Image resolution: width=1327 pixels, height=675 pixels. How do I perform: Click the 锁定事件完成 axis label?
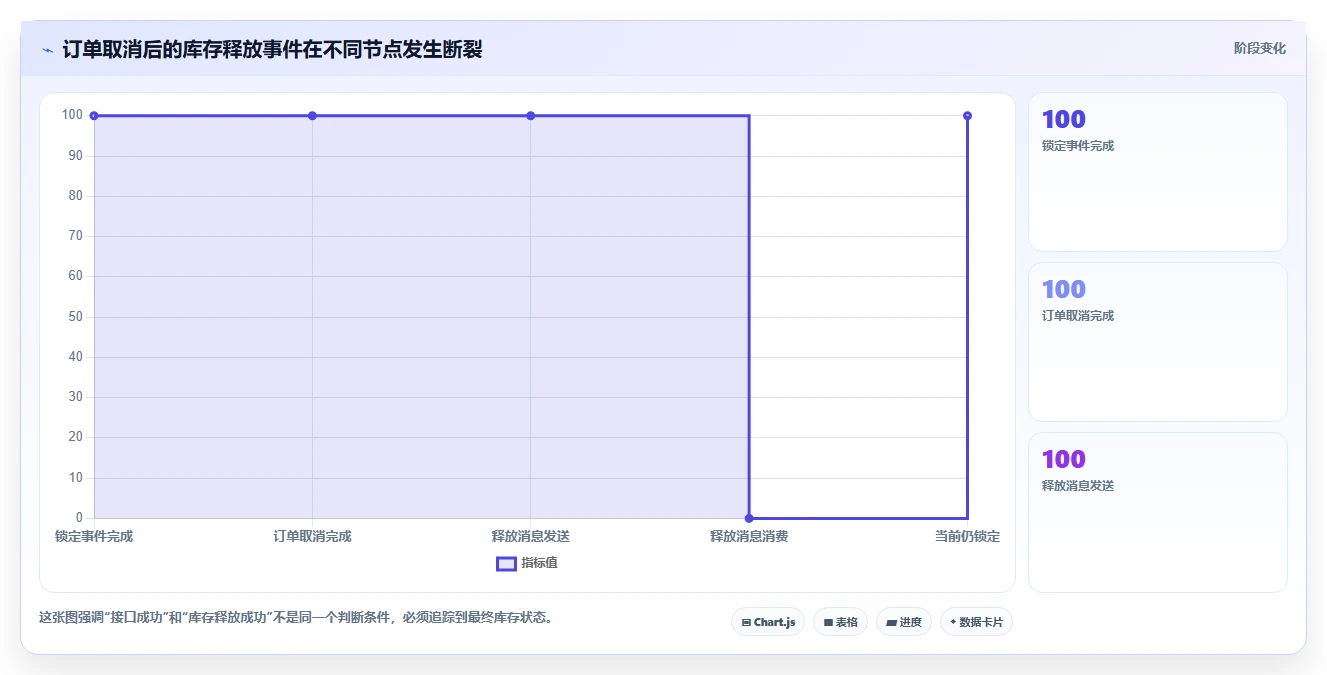click(x=94, y=537)
